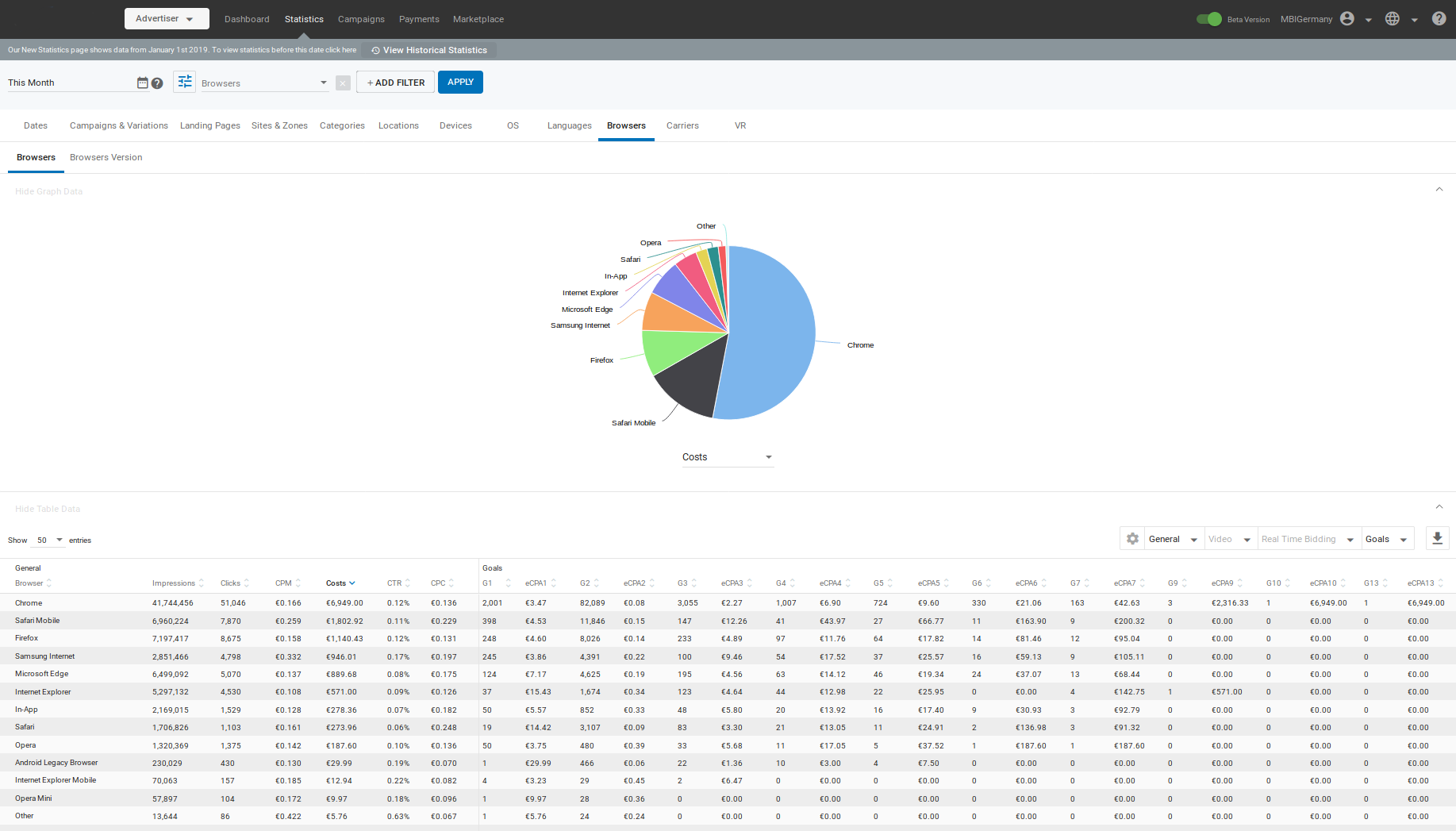Open the Advertiser role dropdown
This screenshot has height=831, width=1456.
[167, 19]
